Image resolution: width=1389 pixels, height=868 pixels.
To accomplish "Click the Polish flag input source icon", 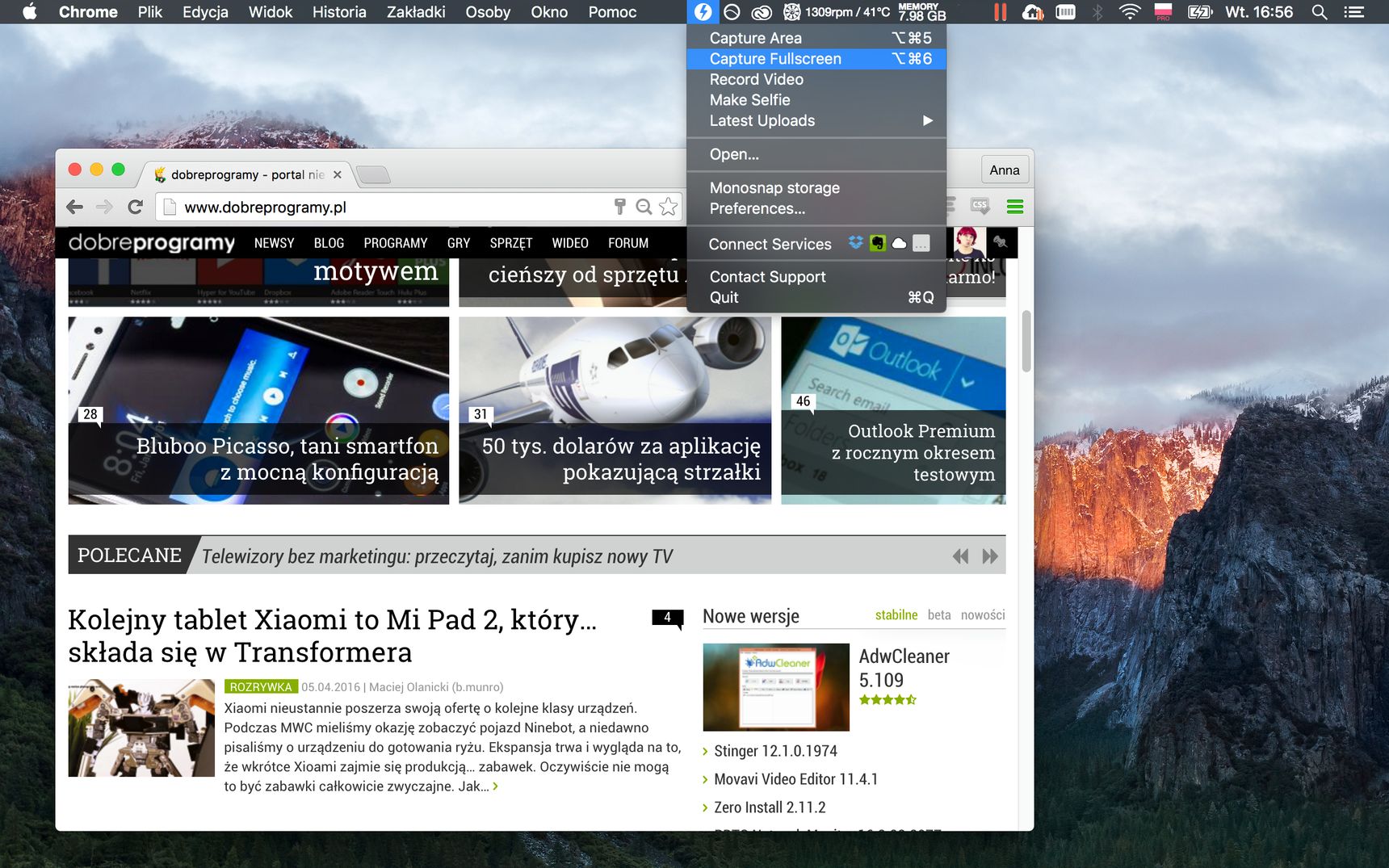I will [1163, 12].
